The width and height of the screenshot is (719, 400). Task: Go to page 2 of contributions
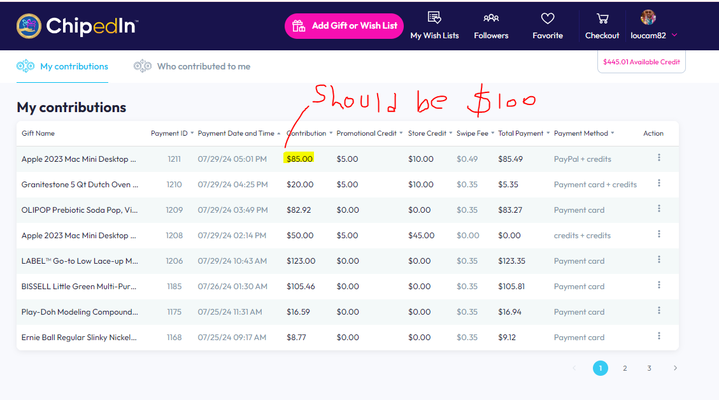pyautogui.click(x=625, y=368)
